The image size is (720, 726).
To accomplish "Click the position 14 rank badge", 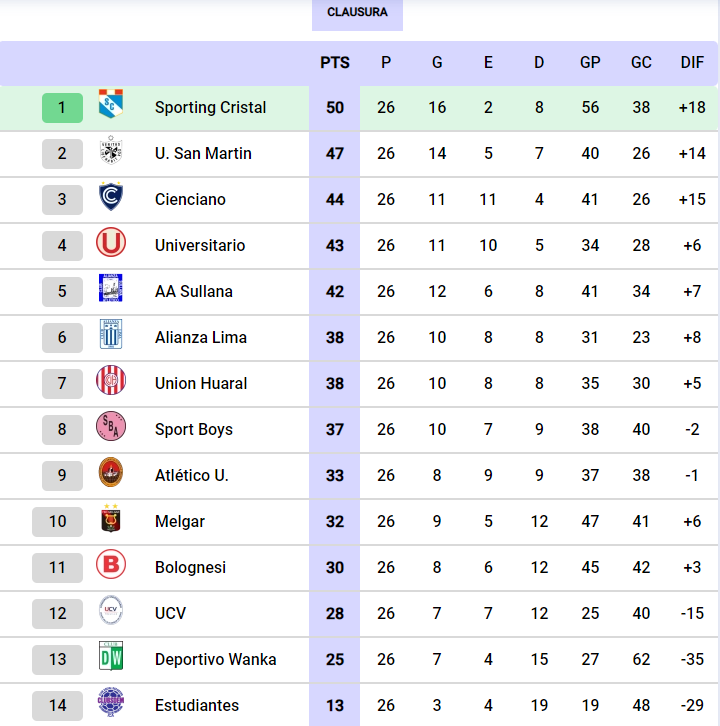I will [57, 705].
